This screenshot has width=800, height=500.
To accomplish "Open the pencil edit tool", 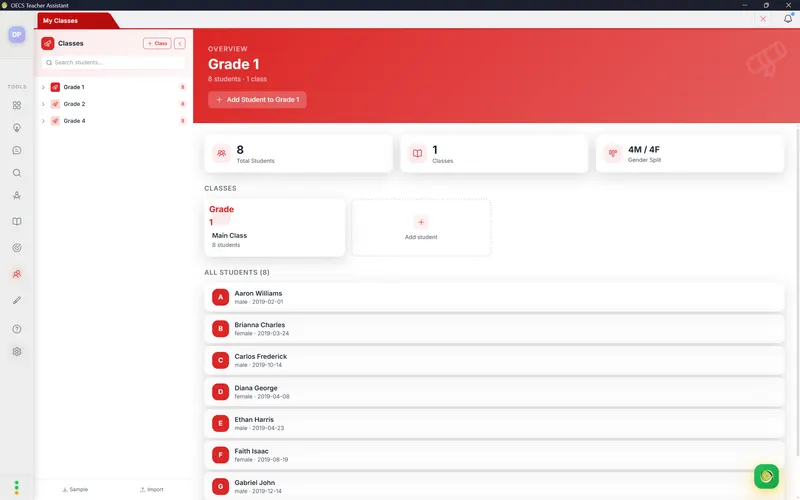I will (17, 301).
